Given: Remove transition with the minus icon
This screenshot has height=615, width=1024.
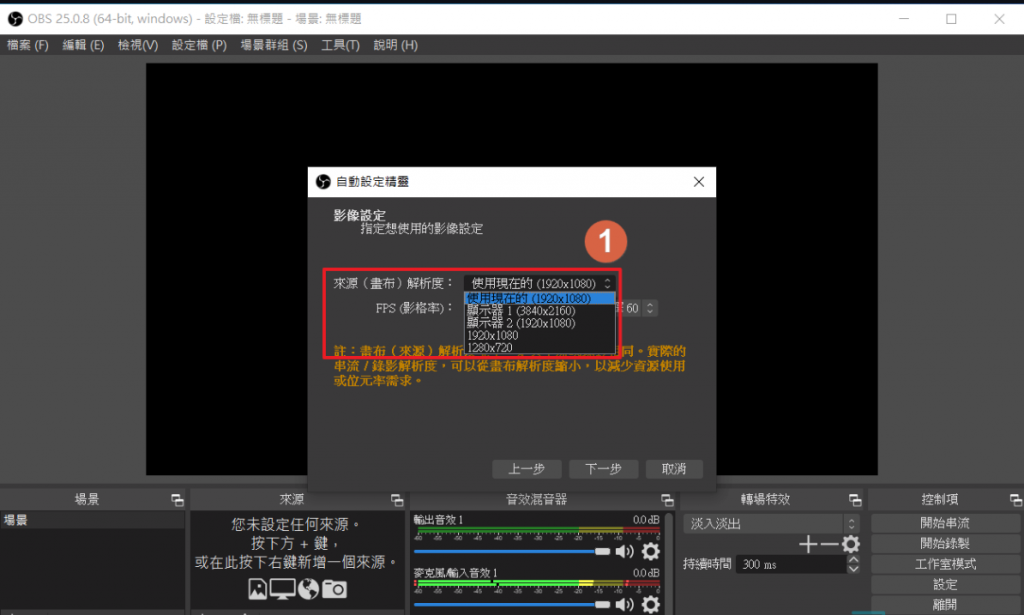Looking at the screenshot, I should click(x=829, y=544).
